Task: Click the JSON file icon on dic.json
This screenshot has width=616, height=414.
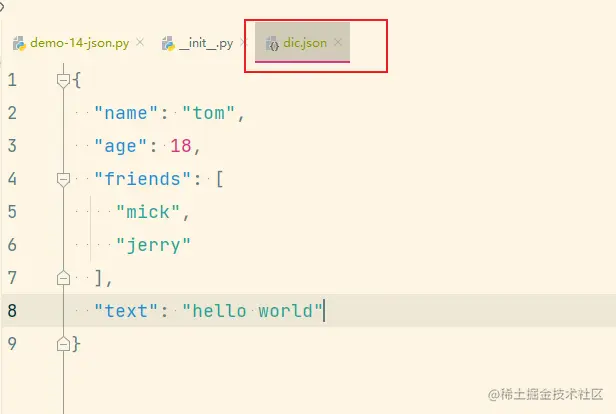Action: [272, 43]
